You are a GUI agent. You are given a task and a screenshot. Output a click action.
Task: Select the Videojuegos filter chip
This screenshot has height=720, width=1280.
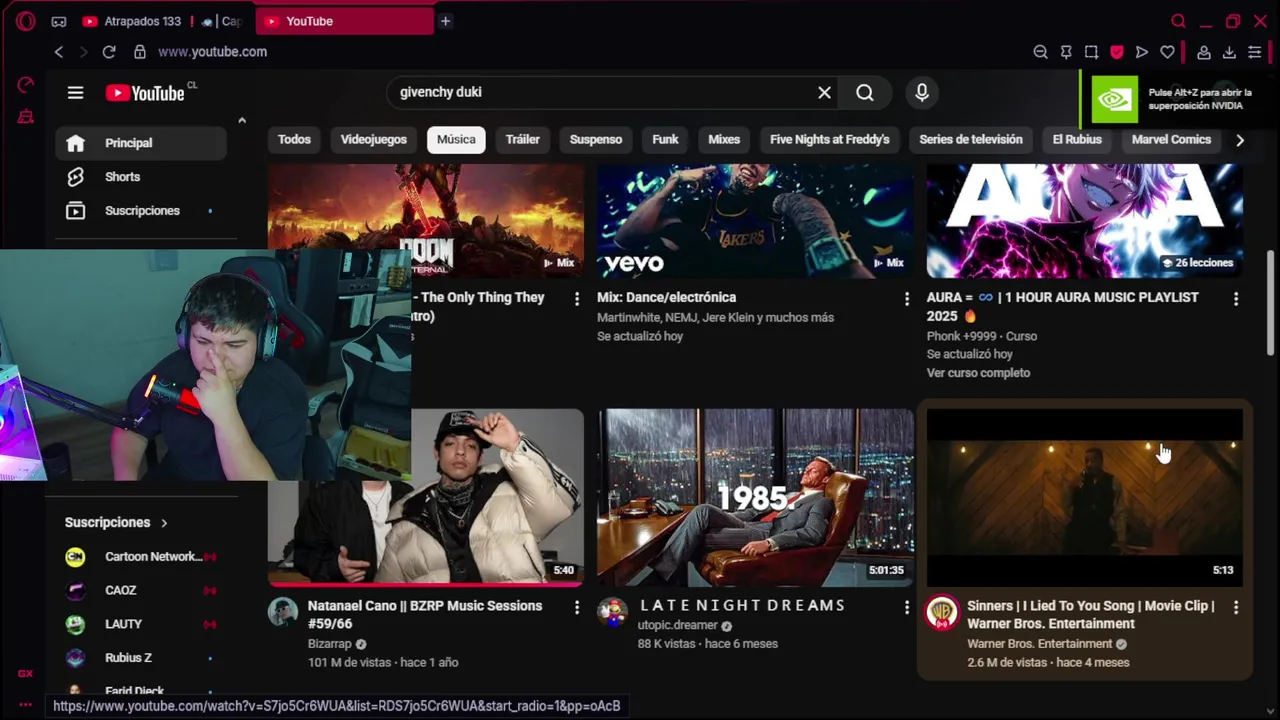coord(374,140)
